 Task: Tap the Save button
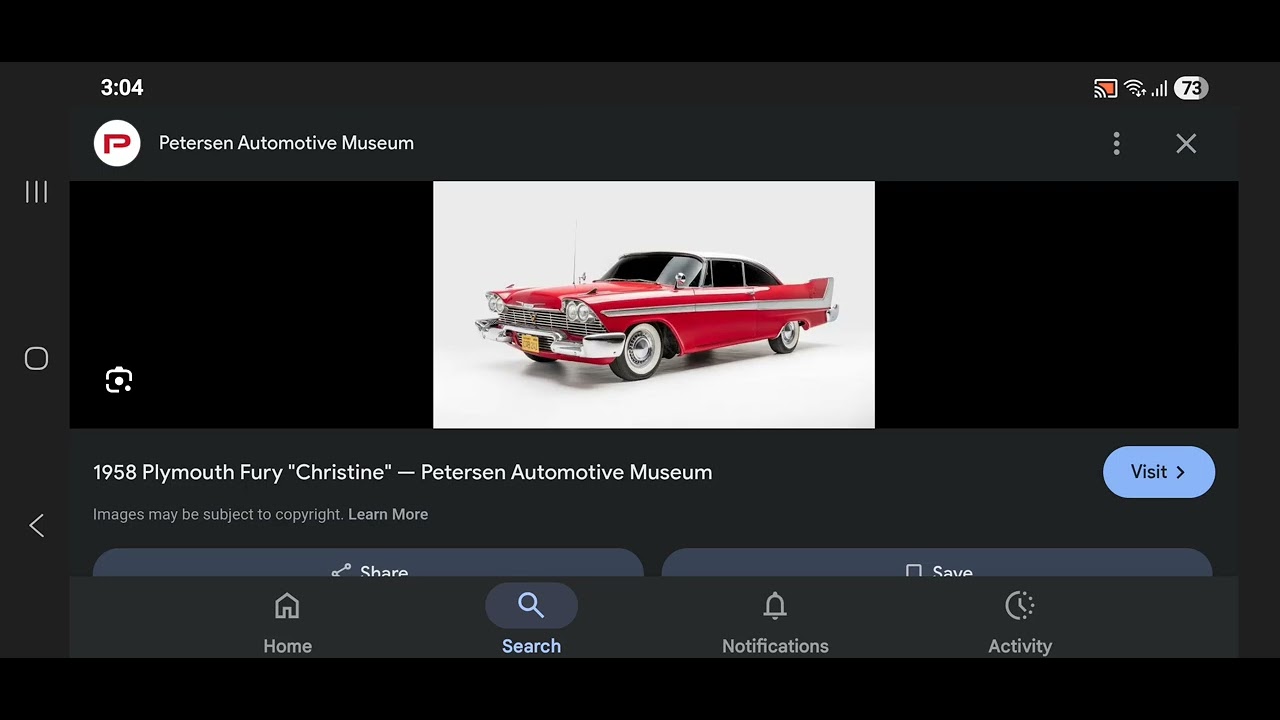(x=937, y=562)
